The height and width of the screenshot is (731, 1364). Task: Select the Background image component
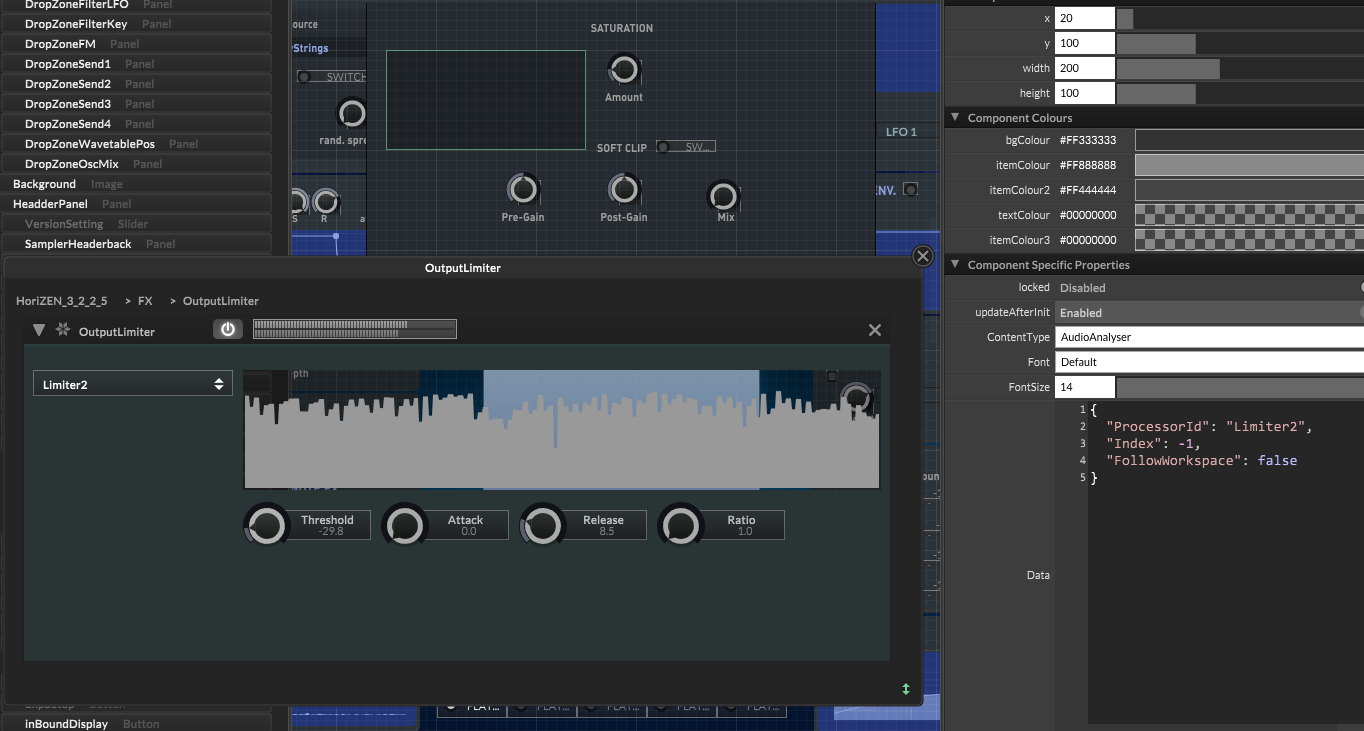click(136, 184)
